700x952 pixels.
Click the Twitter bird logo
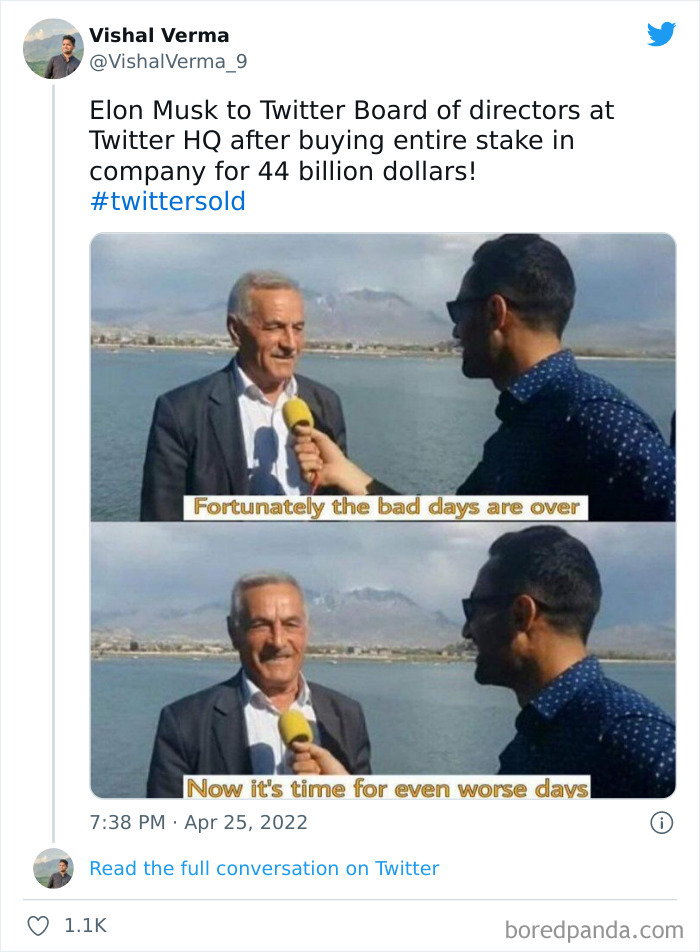[x=662, y=34]
